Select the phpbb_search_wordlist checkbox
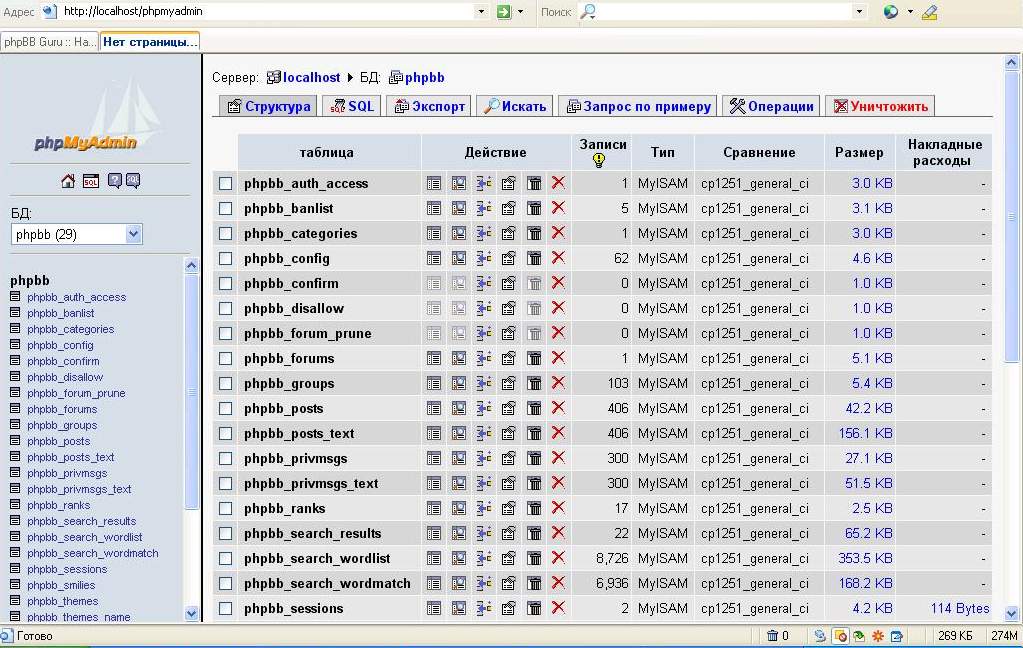 pyautogui.click(x=226, y=559)
